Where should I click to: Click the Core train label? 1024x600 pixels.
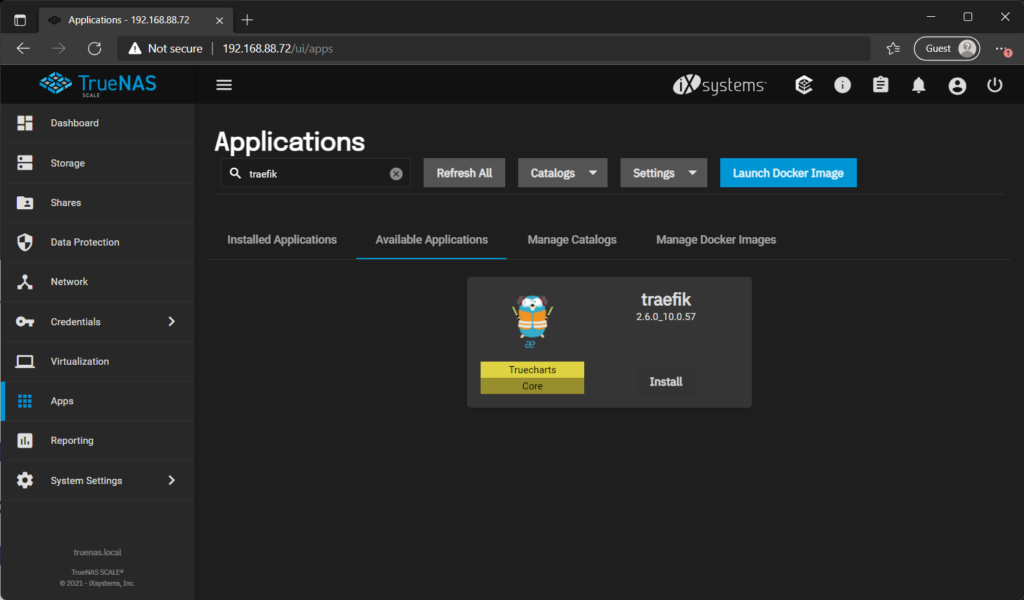click(x=532, y=386)
